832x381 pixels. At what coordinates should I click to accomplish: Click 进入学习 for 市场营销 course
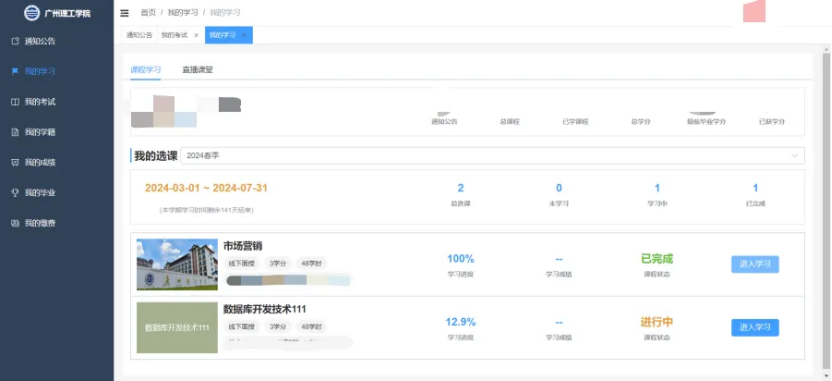click(x=755, y=264)
